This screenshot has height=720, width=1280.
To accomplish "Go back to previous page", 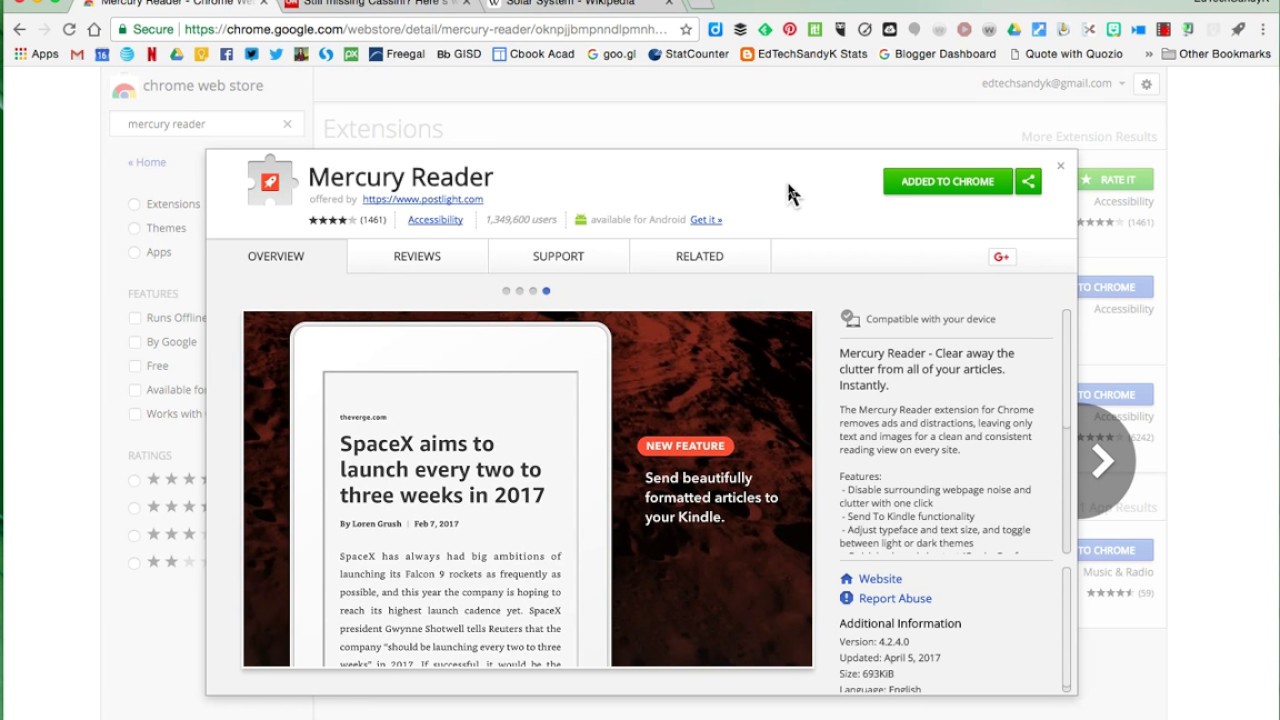I will point(19,30).
